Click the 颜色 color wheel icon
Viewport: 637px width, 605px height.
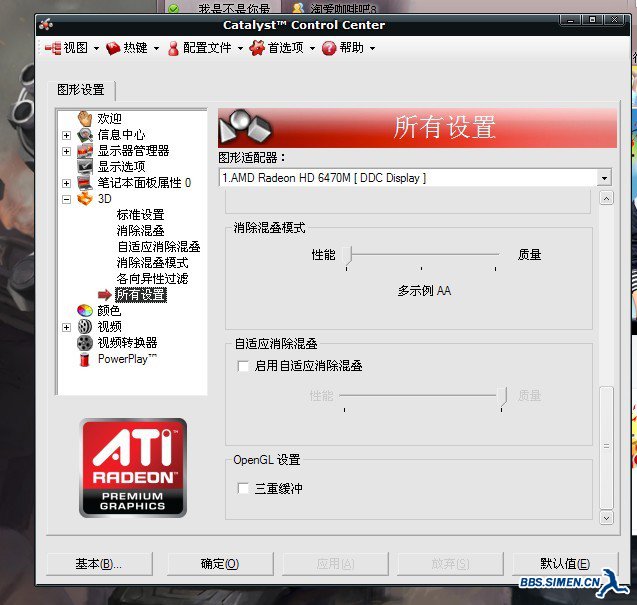(x=85, y=310)
